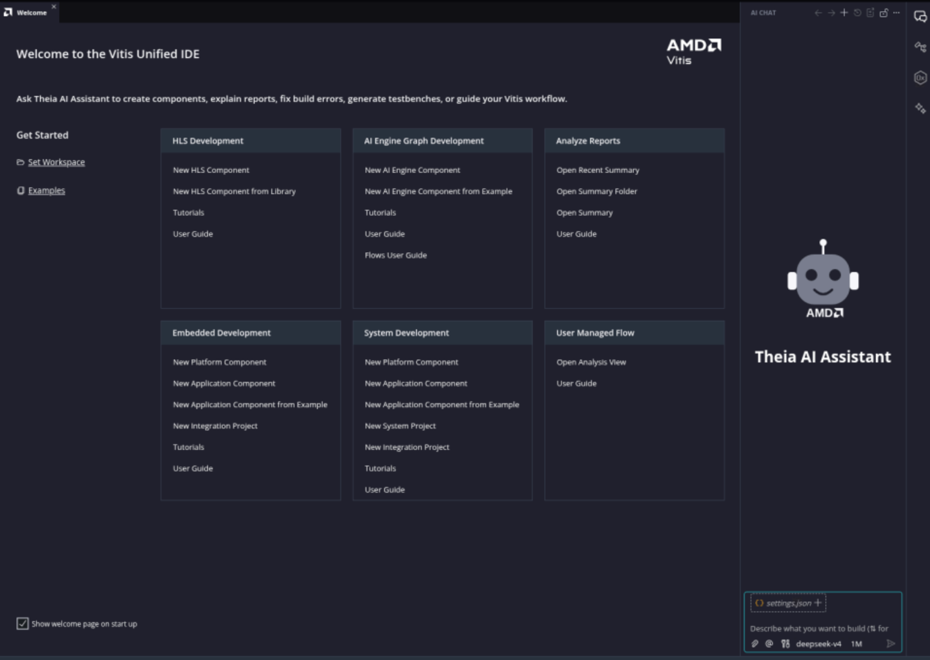Click the unlock icon in AI Chat toolbar
This screenshot has height=660, width=930.
(x=884, y=12)
